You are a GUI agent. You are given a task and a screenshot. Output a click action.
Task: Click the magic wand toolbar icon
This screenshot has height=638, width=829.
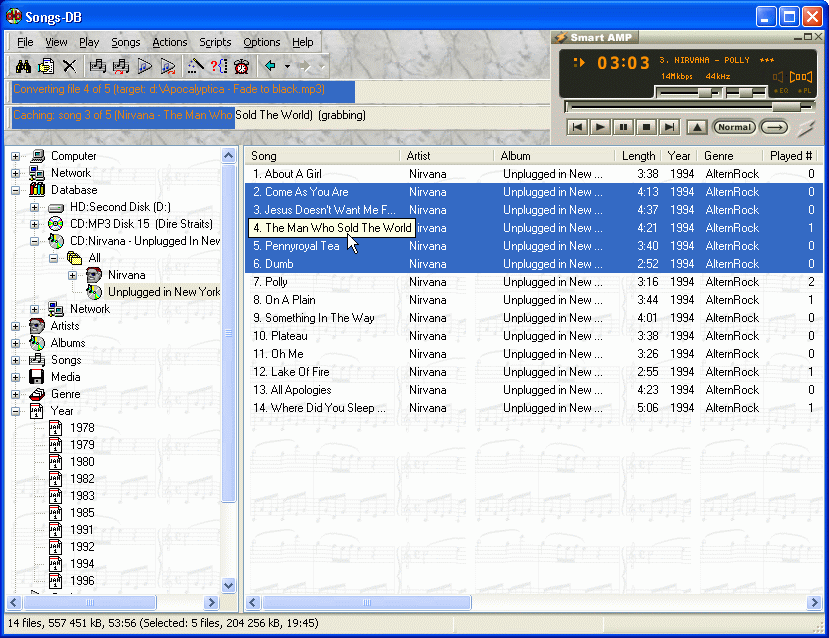195,66
